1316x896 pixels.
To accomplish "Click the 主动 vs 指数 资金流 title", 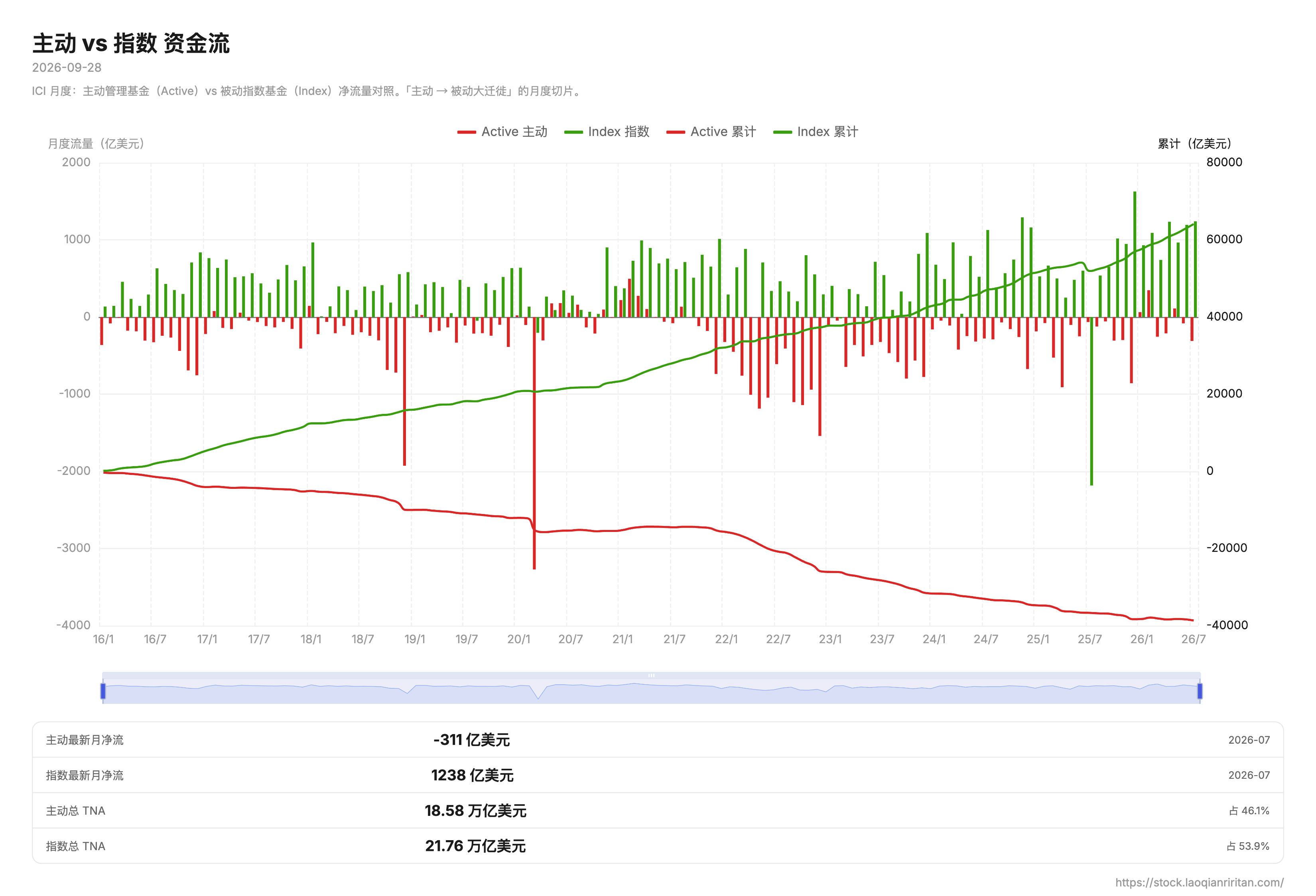I will coord(131,43).
